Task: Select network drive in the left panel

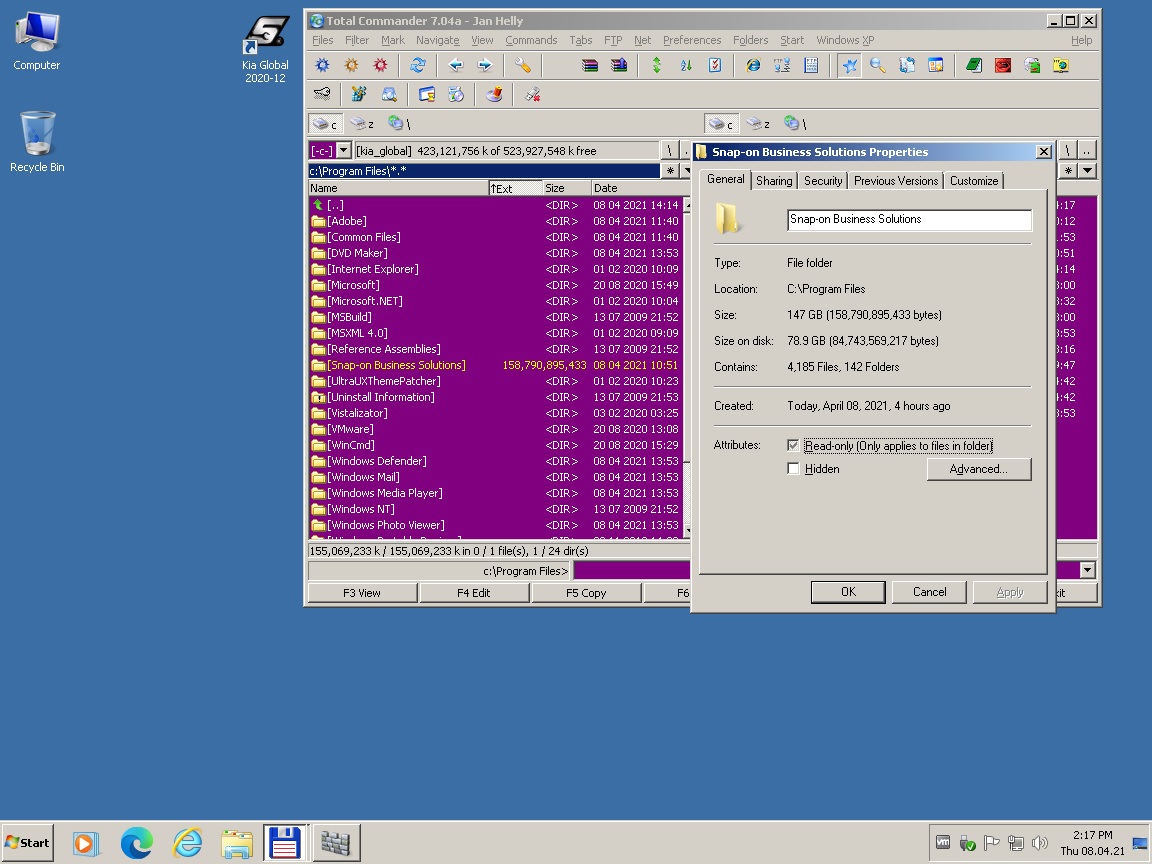Action: (399, 123)
